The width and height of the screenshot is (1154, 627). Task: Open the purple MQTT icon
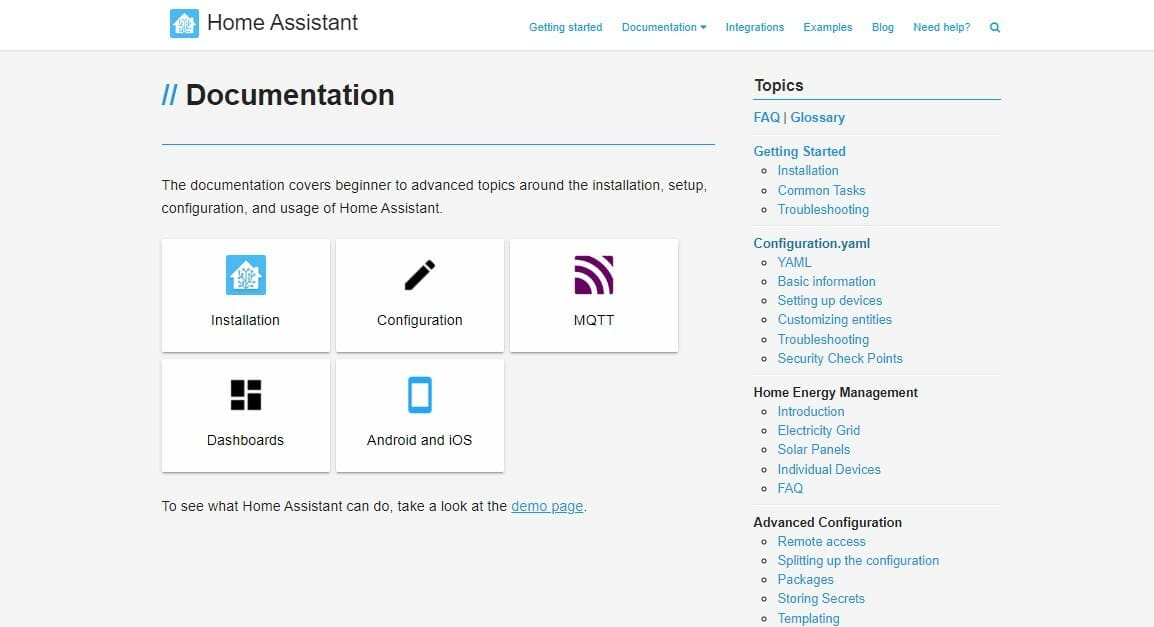[594, 275]
